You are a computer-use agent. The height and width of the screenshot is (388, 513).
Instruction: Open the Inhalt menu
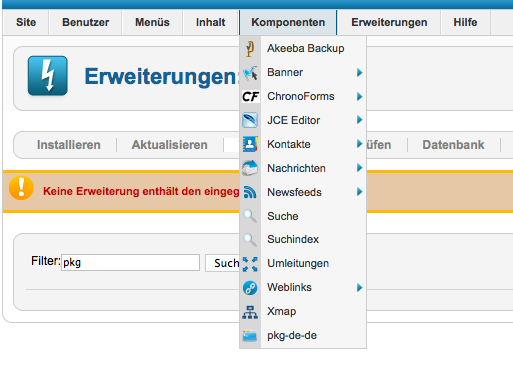211,22
